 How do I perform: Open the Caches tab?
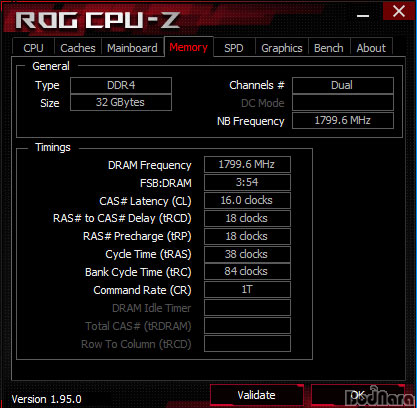[x=78, y=48]
